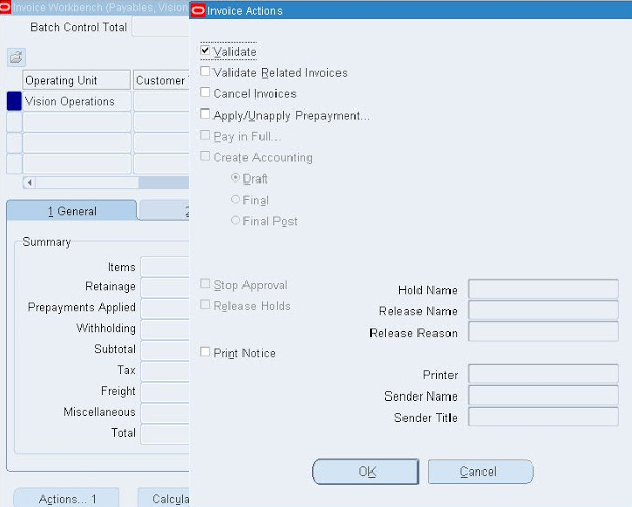The height and width of the screenshot is (507, 632).
Task: Tick the Release Holds checkbox
Action: click(x=205, y=305)
